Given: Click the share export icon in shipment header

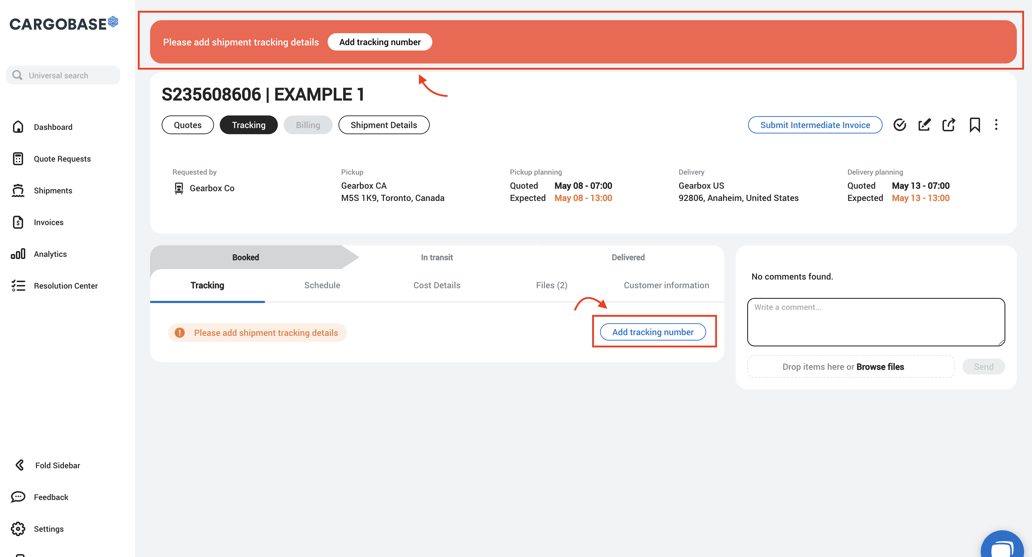Looking at the screenshot, I should [949, 125].
